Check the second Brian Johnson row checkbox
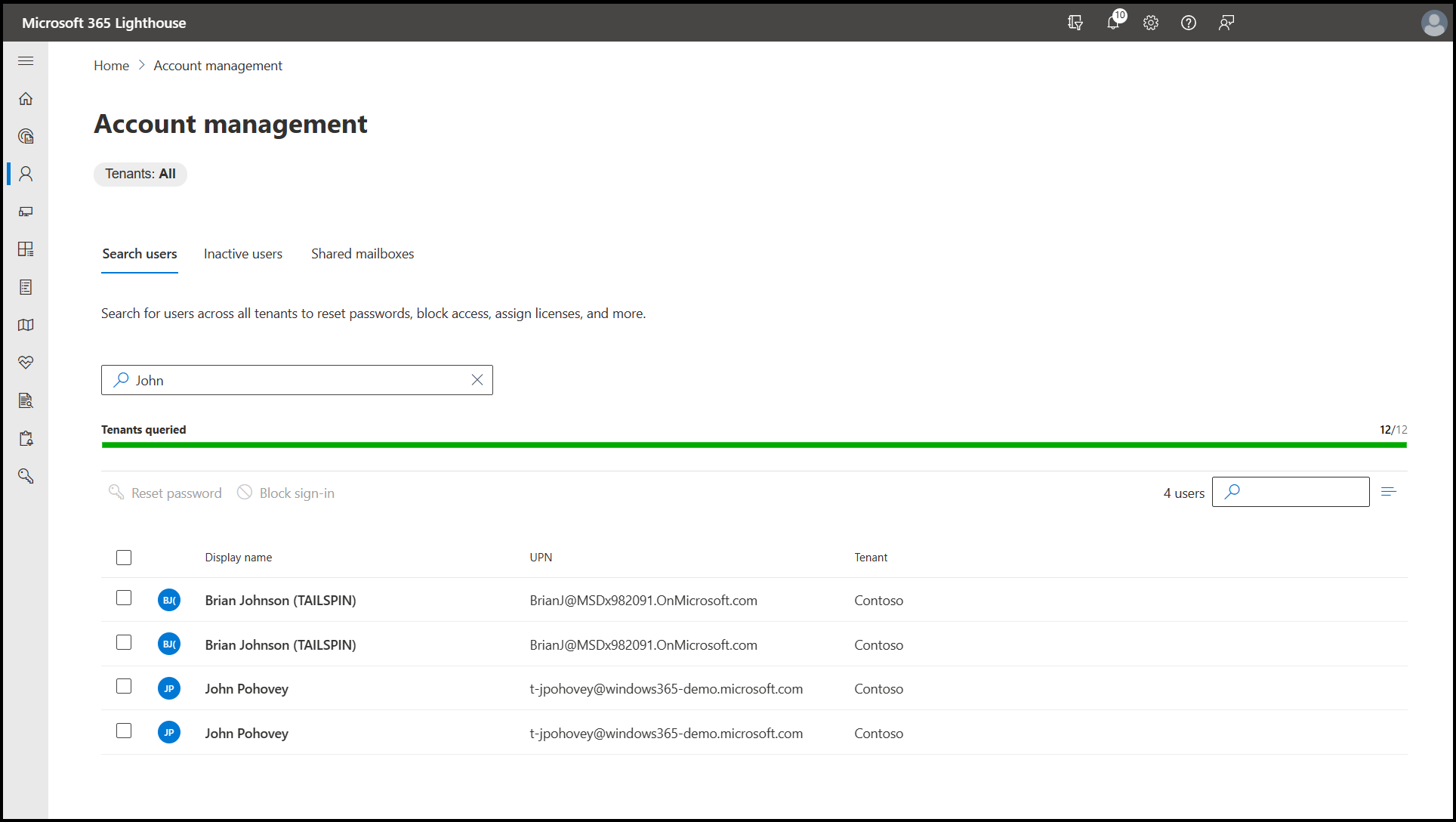The width and height of the screenshot is (1456, 822). (124, 642)
